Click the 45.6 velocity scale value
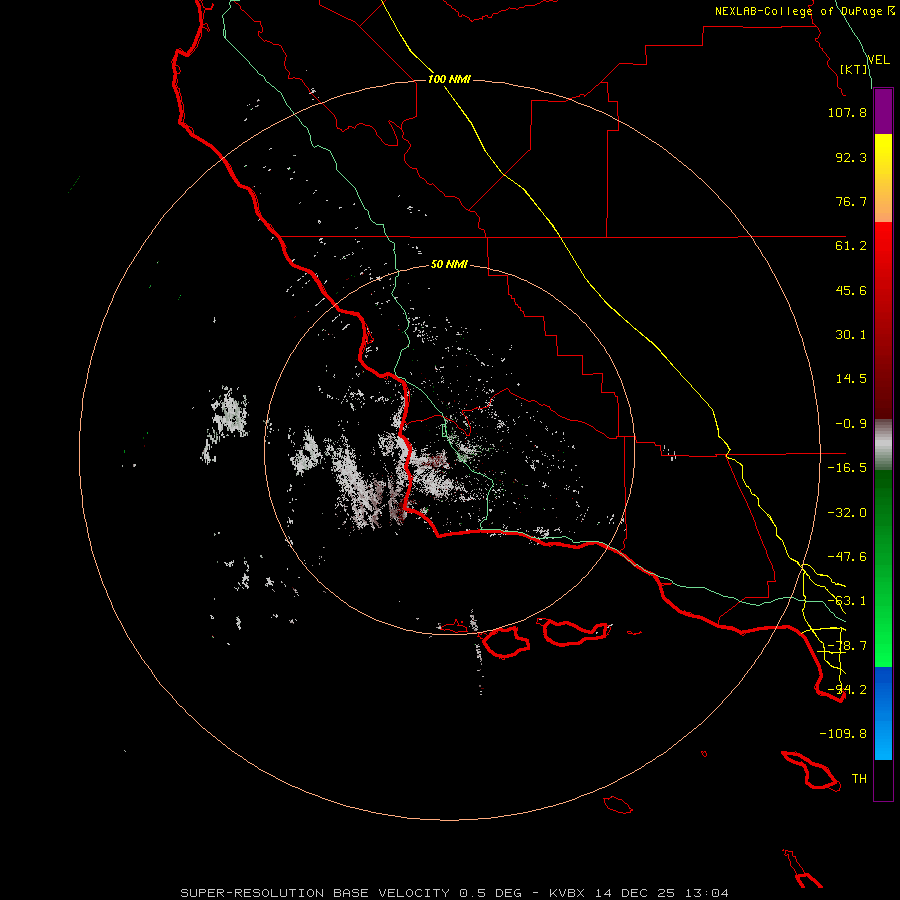This screenshot has height=900, width=900. point(851,290)
